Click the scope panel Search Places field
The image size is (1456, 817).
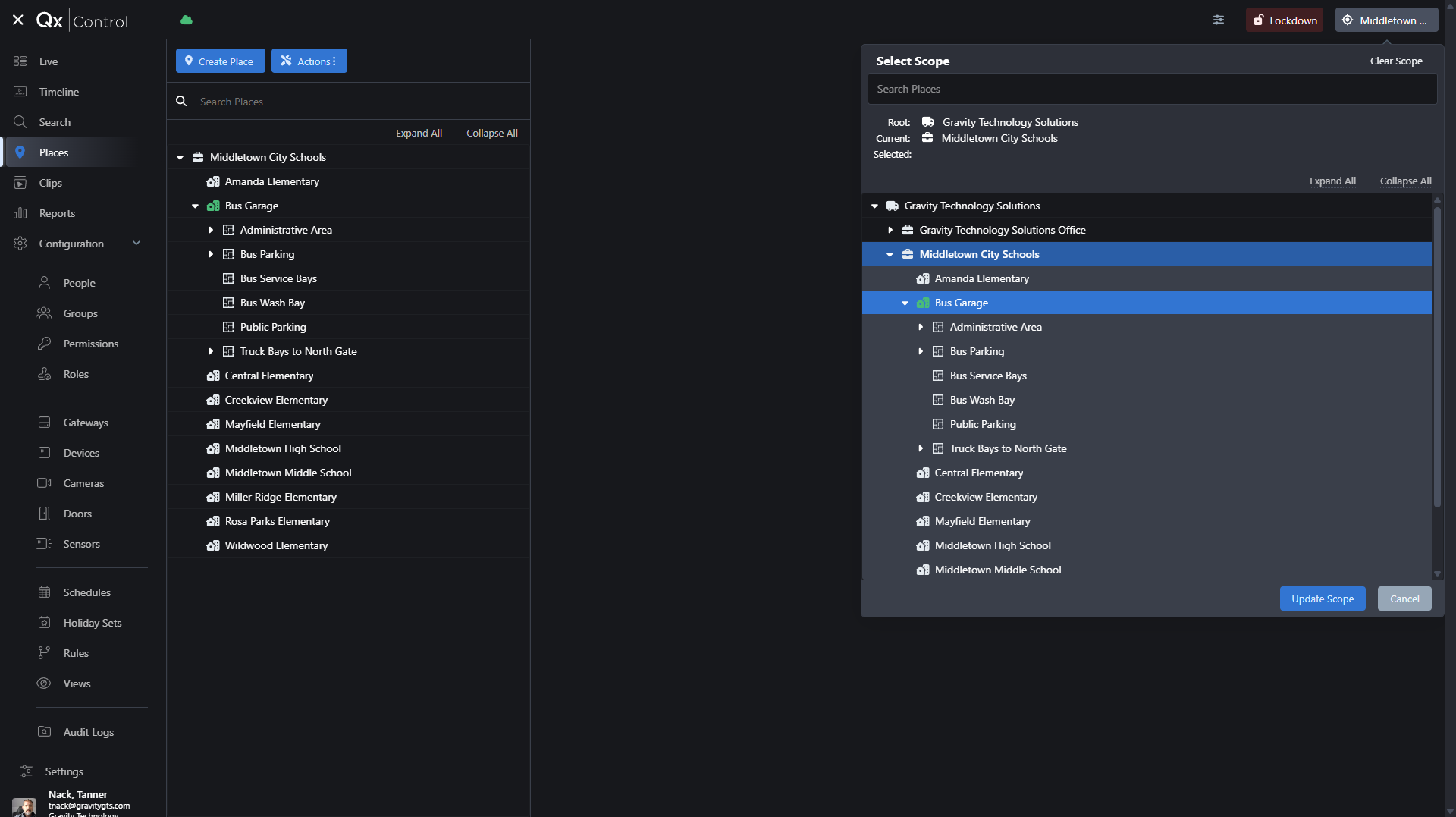1152,89
